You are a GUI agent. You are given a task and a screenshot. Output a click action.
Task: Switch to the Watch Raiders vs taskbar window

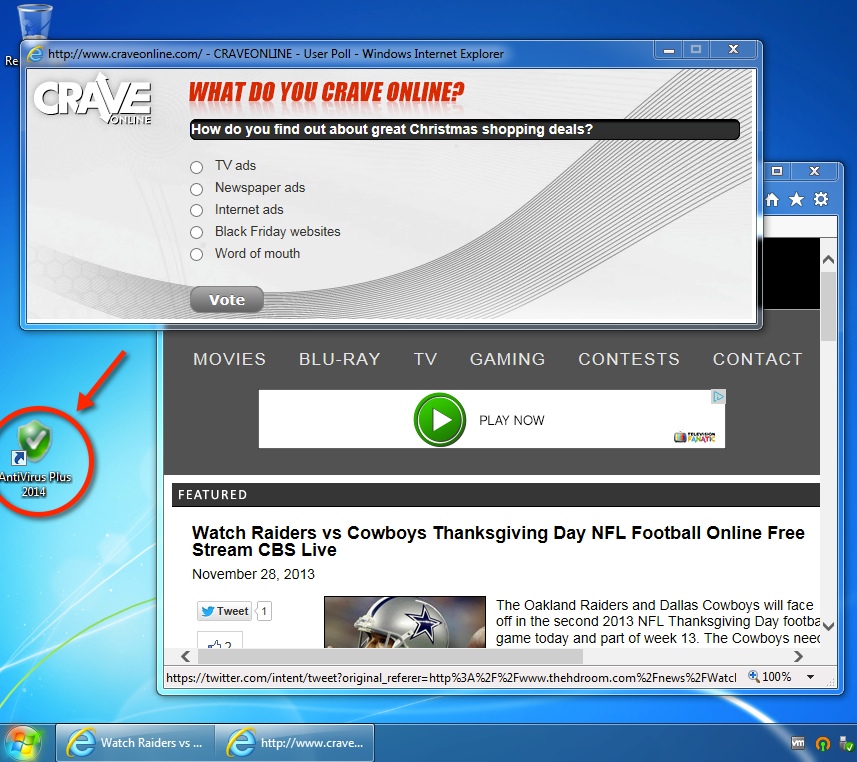click(135, 743)
